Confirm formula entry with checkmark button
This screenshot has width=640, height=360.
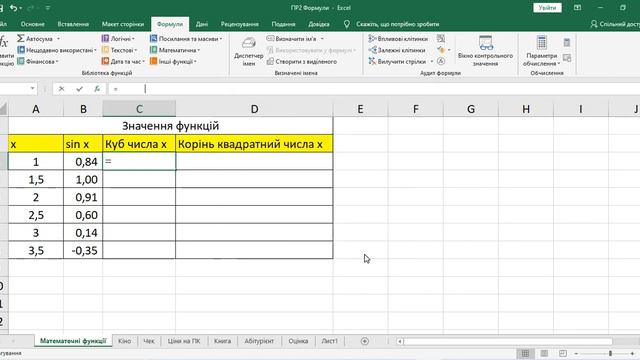point(79,89)
